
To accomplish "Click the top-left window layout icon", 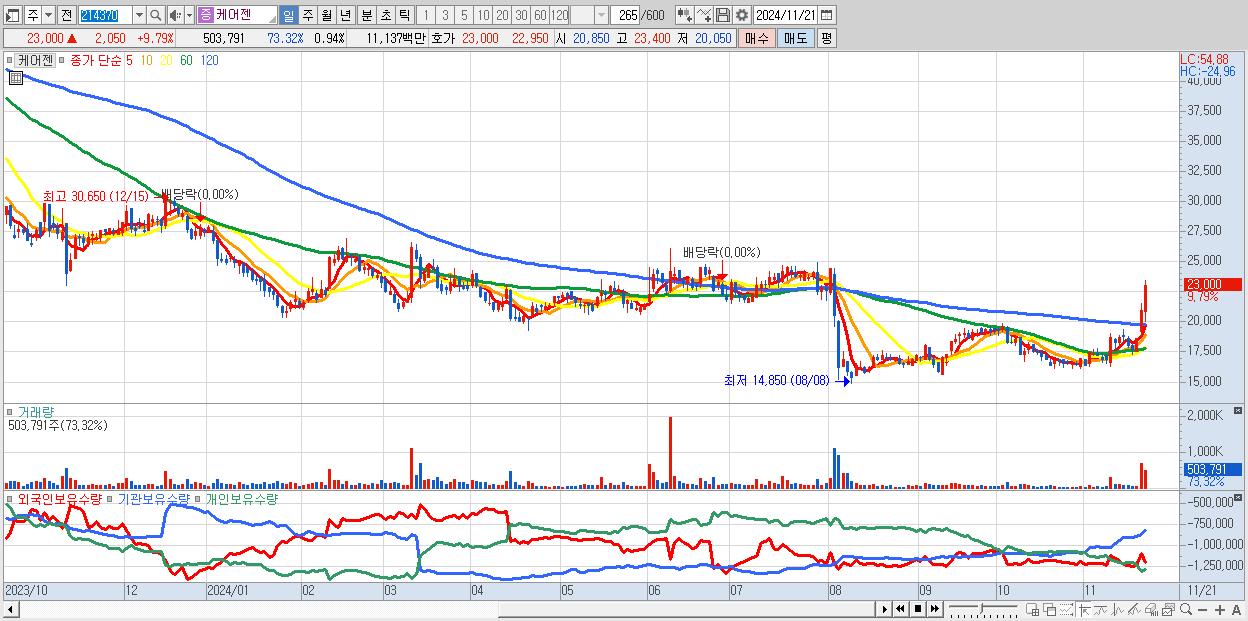I will coord(12,15).
